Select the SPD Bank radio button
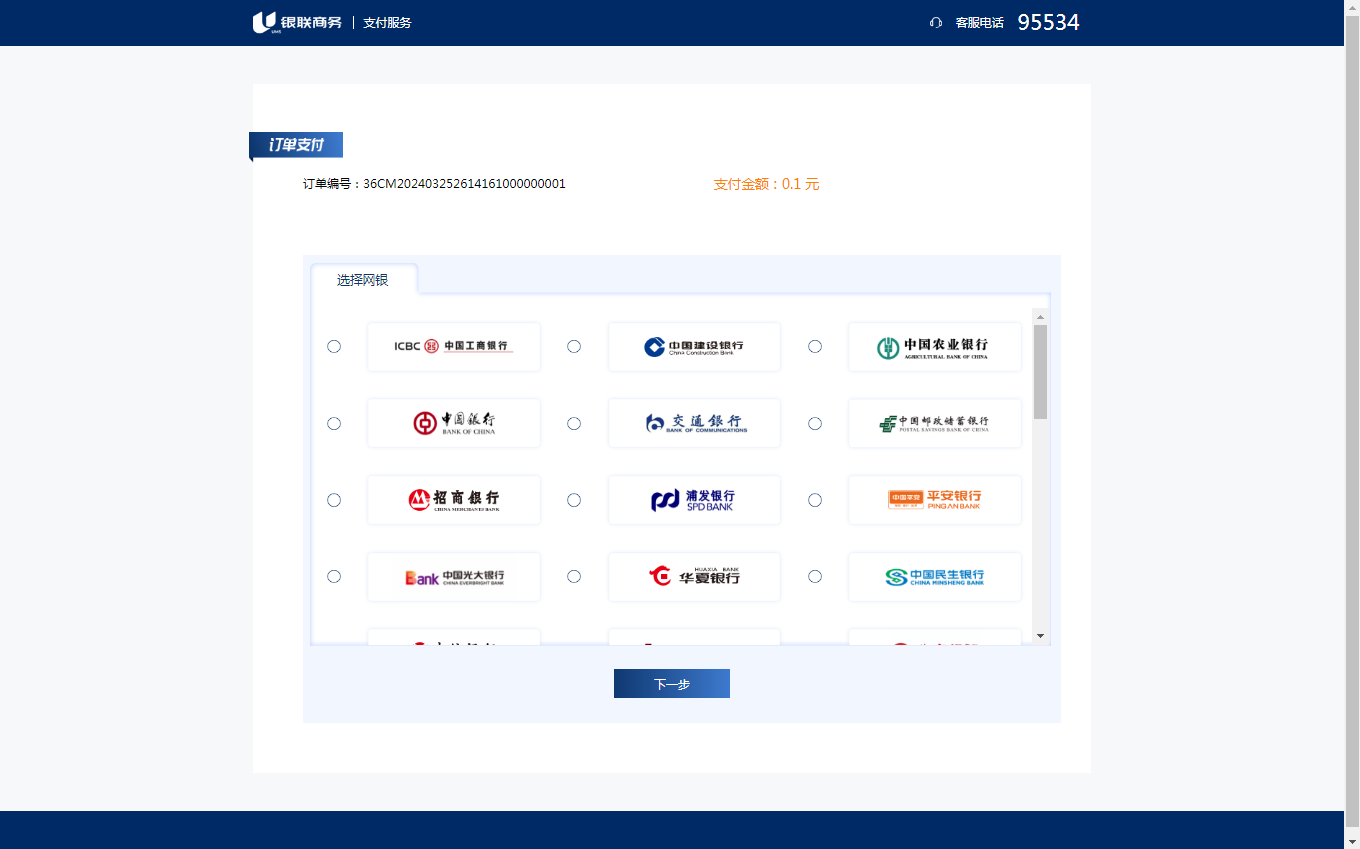This screenshot has width=1360, height=849. pyautogui.click(x=574, y=500)
